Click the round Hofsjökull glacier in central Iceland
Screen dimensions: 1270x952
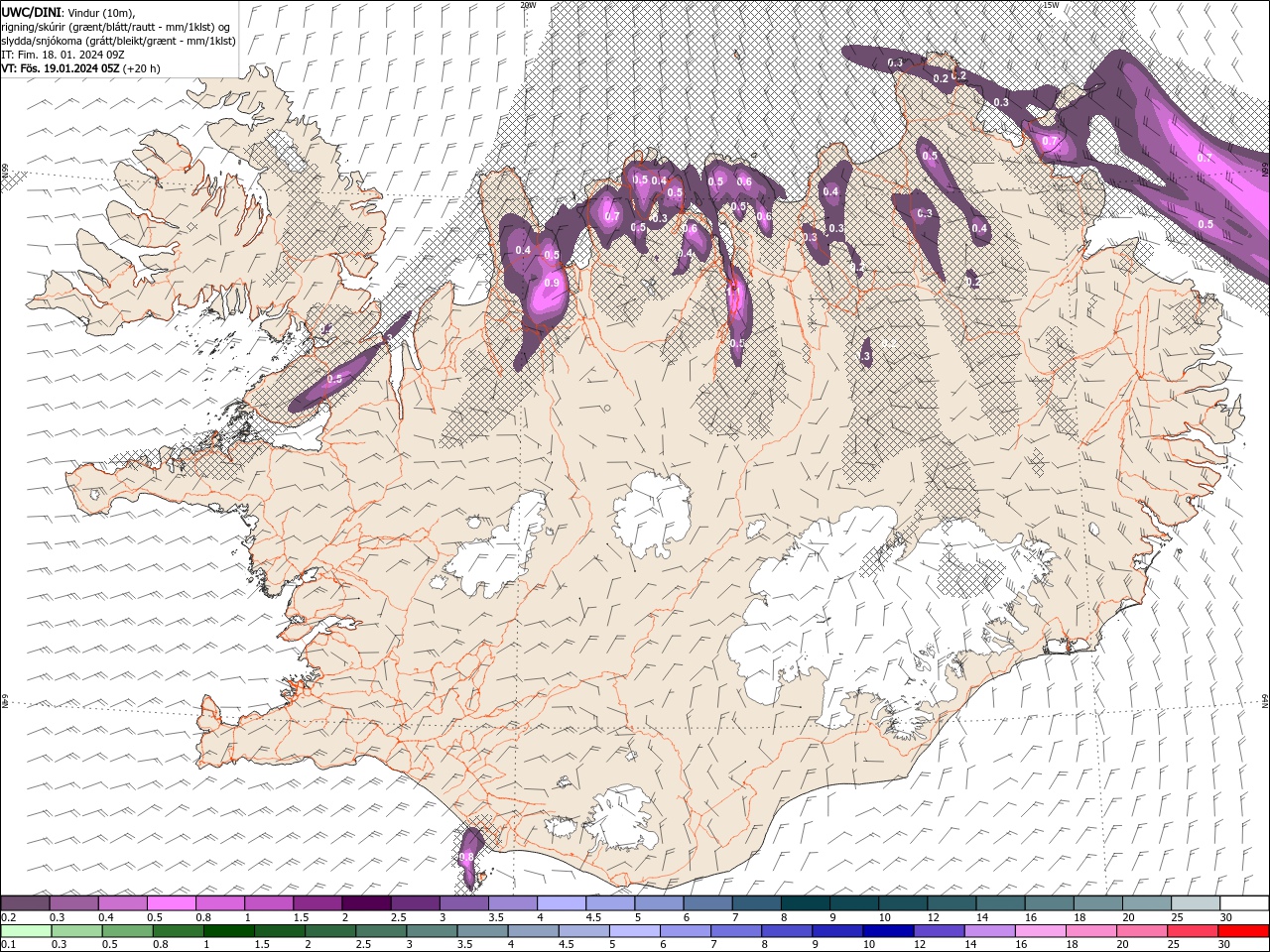pyautogui.click(x=652, y=514)
